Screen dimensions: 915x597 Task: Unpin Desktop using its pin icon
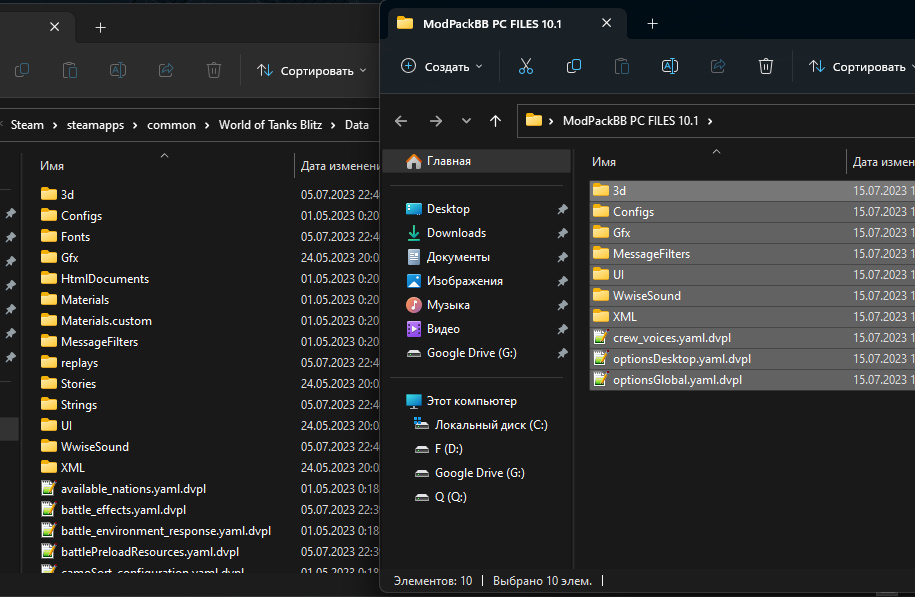(562, 209)
